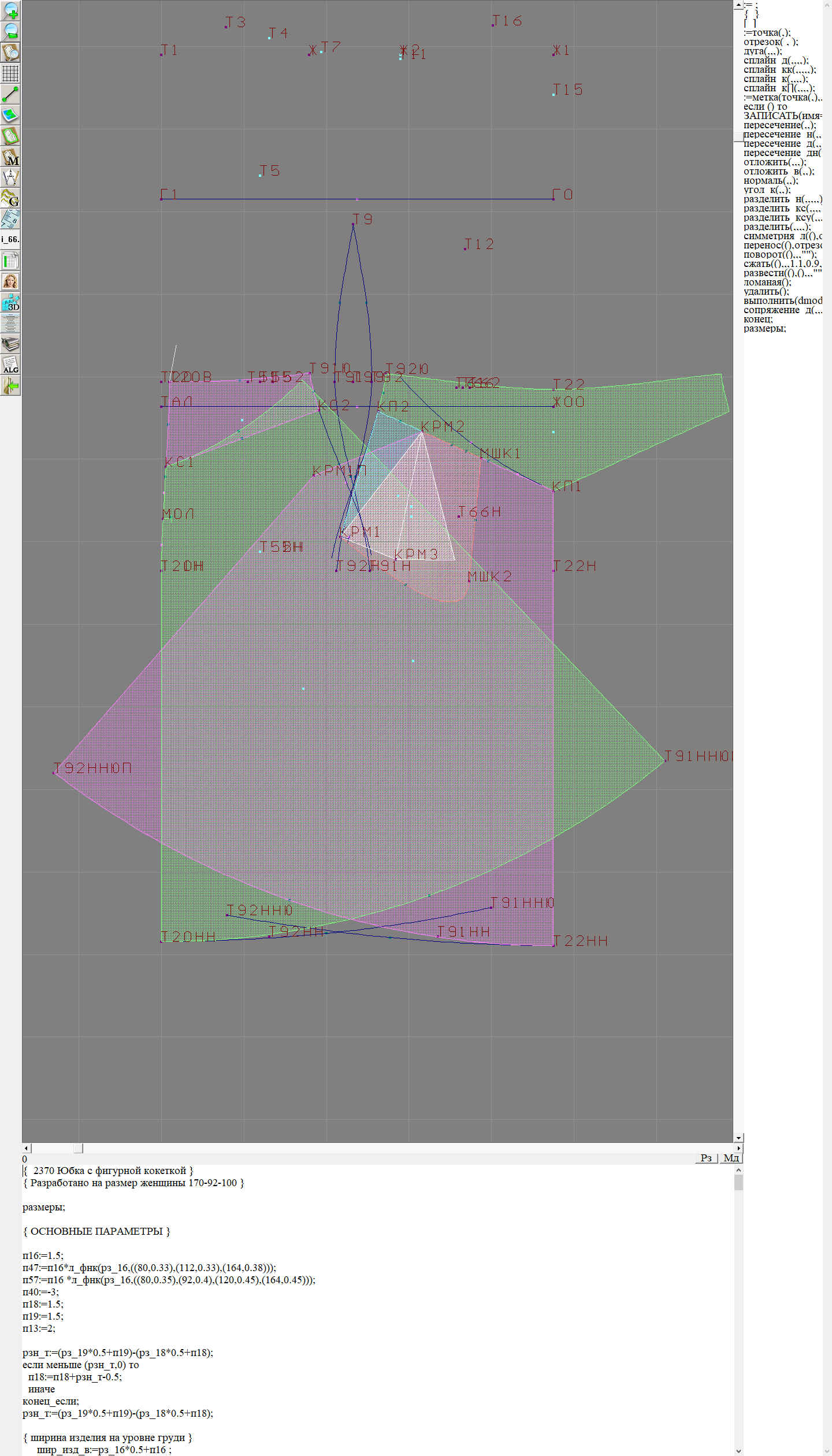Click the stacked books library icon
Screen dimensions: 832x1456
(10, 344)
